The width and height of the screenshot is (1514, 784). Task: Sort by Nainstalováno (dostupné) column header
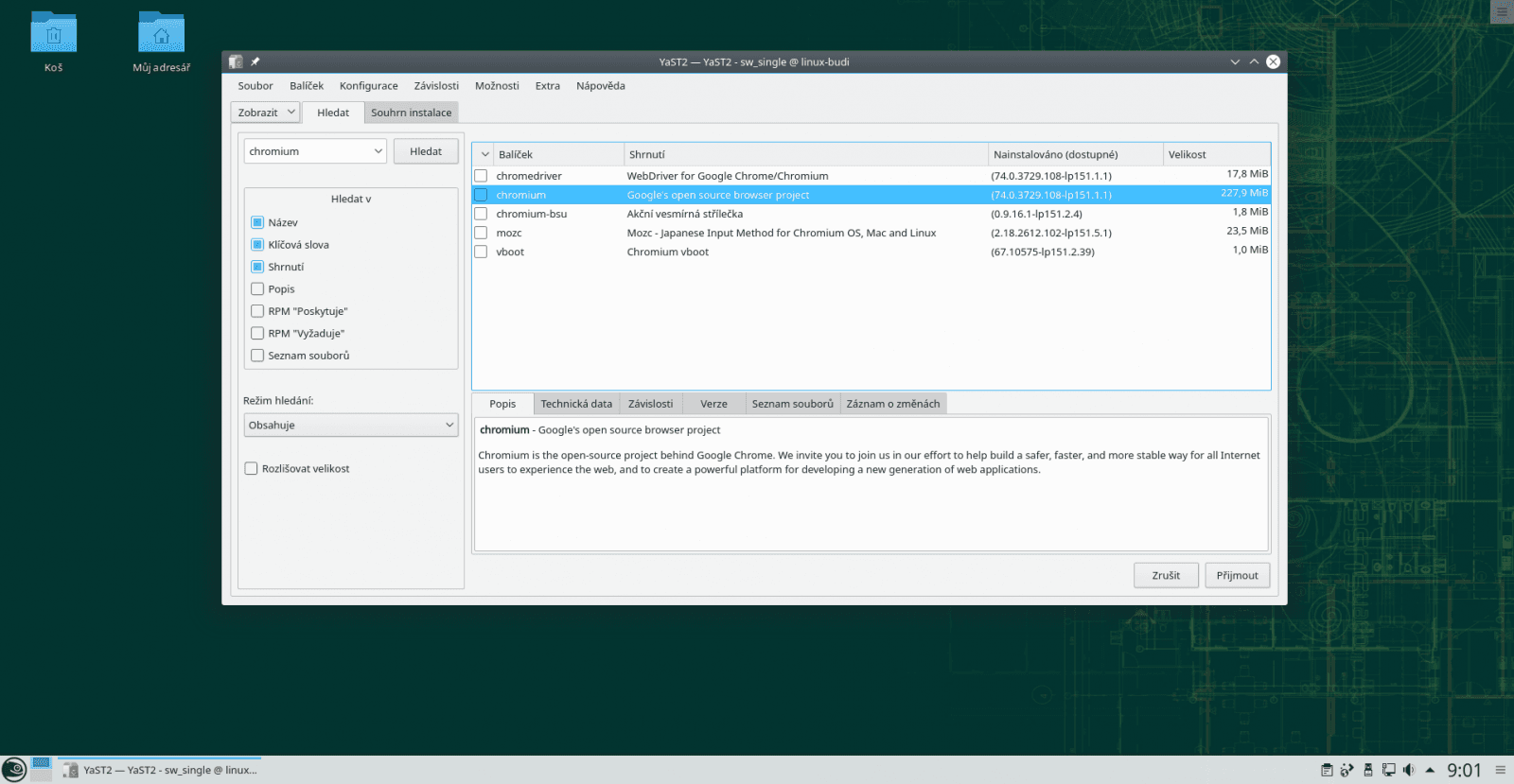[x=1076, y=154]
